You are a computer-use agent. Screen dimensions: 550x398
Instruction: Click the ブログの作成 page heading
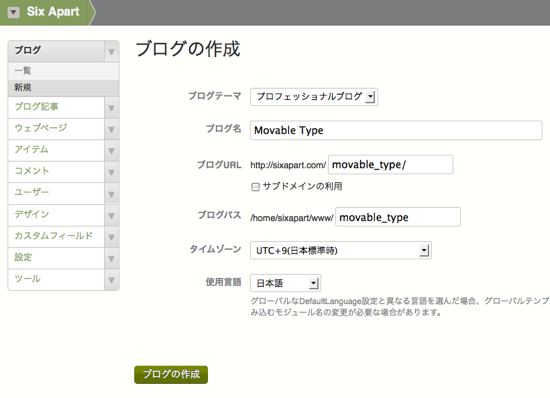(x=188, y=49)
